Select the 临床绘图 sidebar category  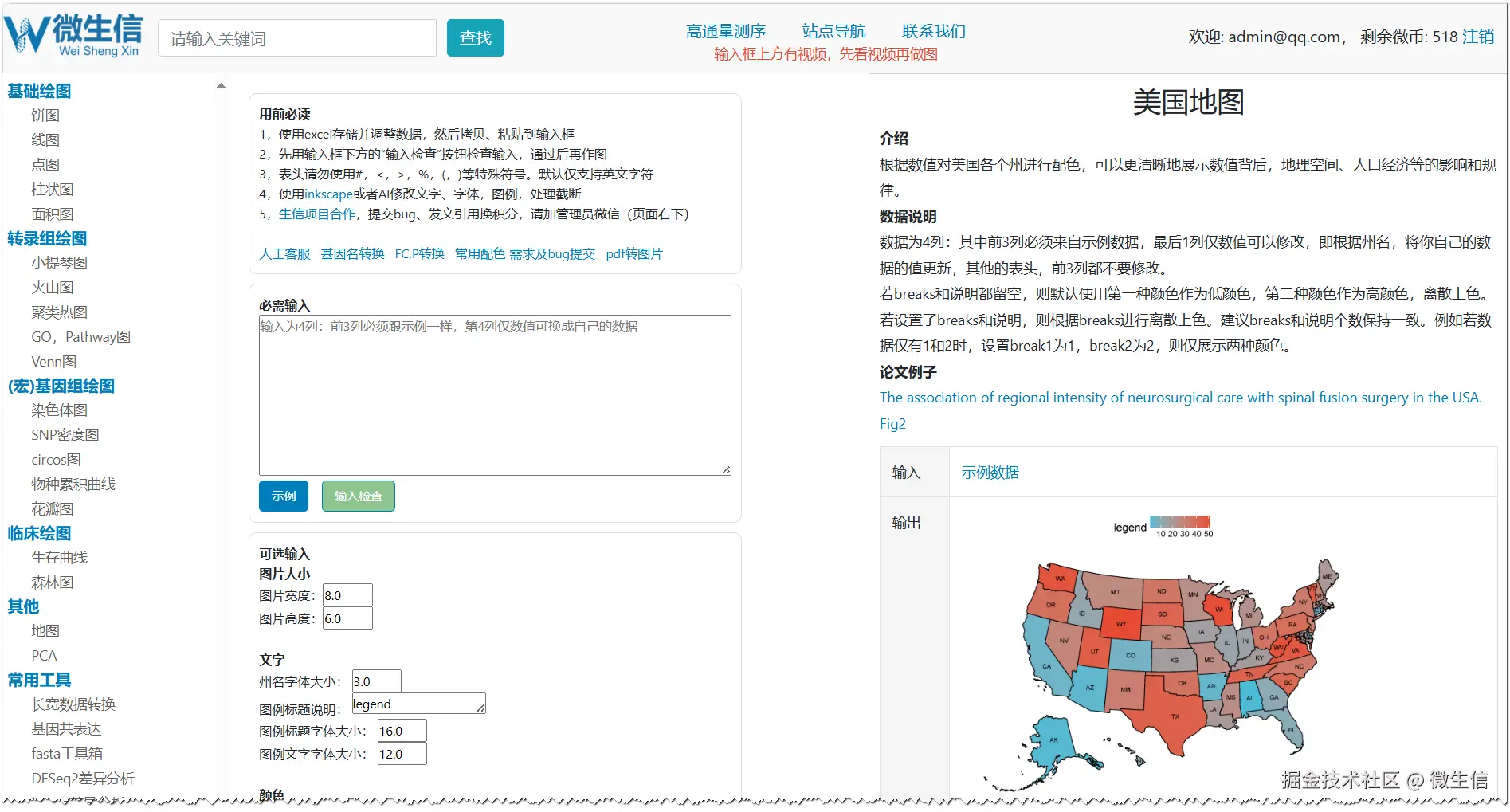point(39,533)
